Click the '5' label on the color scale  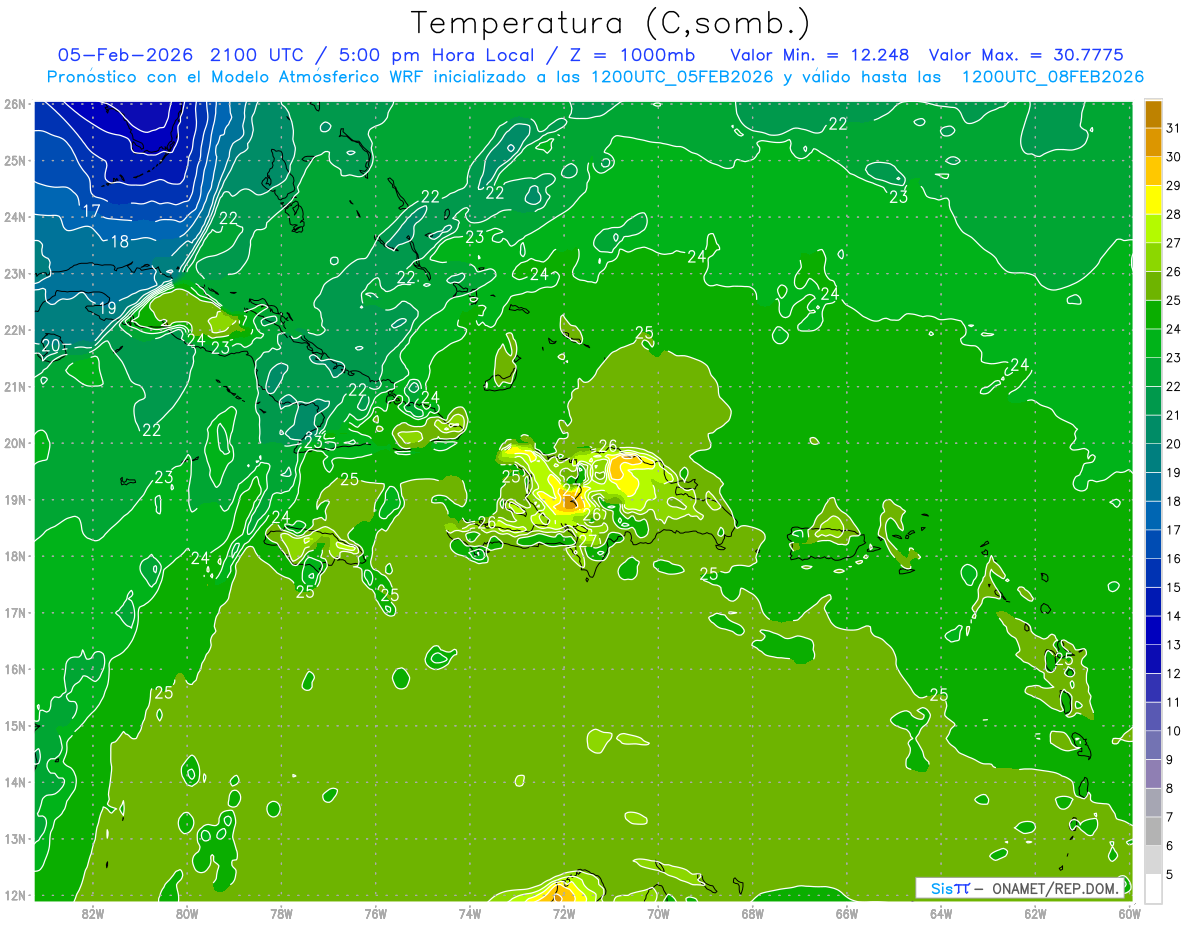(x=1170, y=875)
